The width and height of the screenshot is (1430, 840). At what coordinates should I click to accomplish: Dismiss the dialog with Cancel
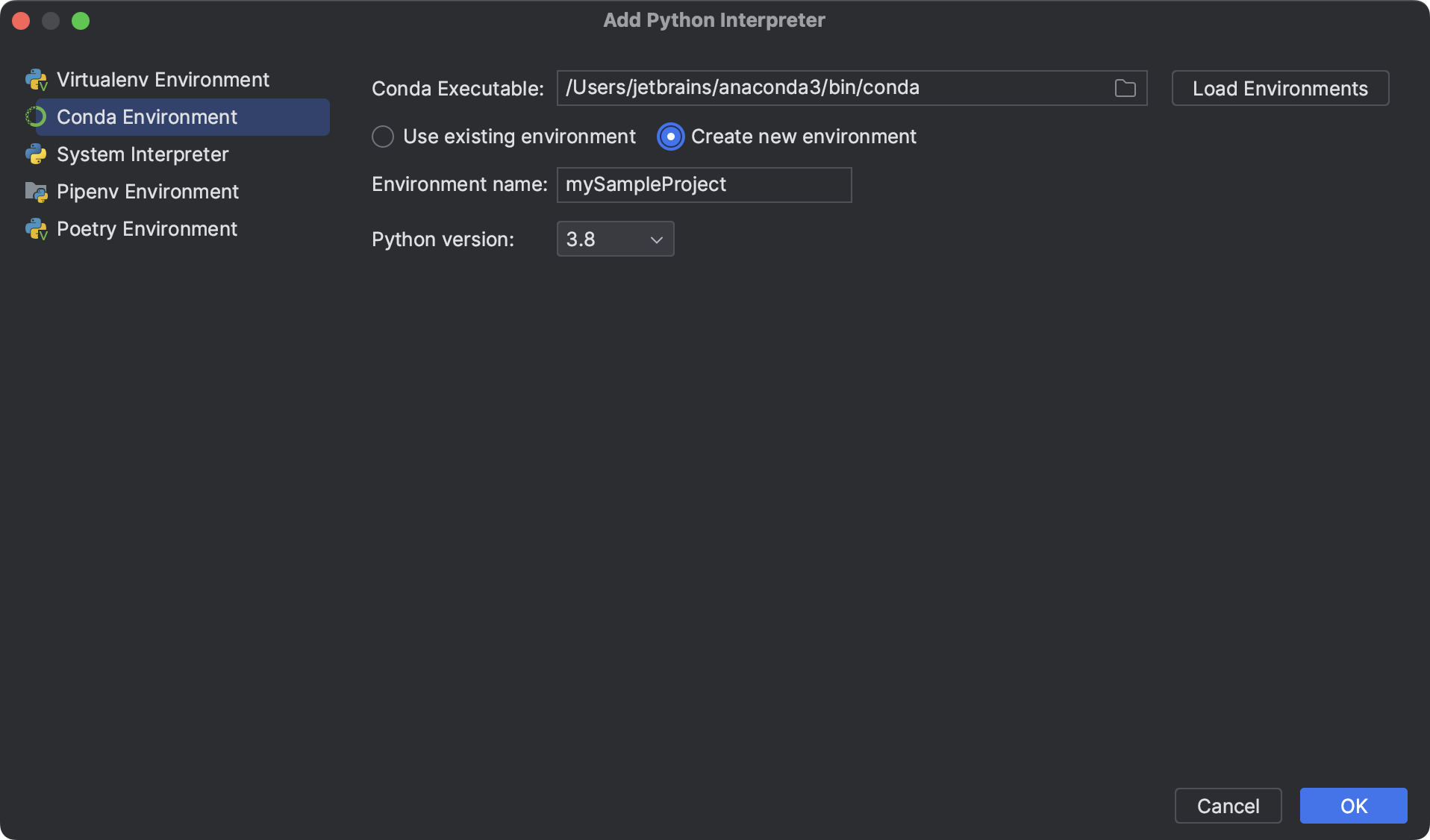(1227, 806)
